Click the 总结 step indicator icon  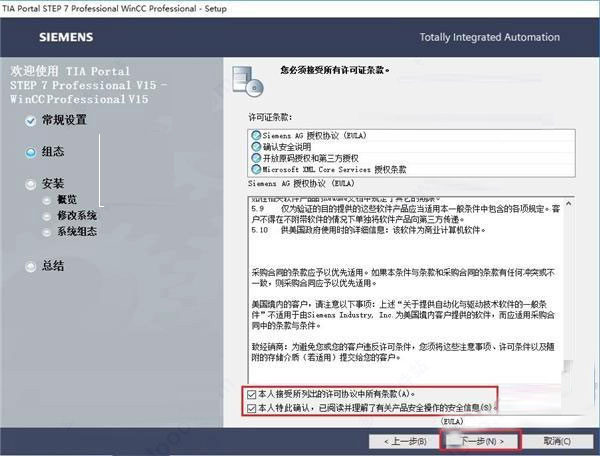[31, 266]
